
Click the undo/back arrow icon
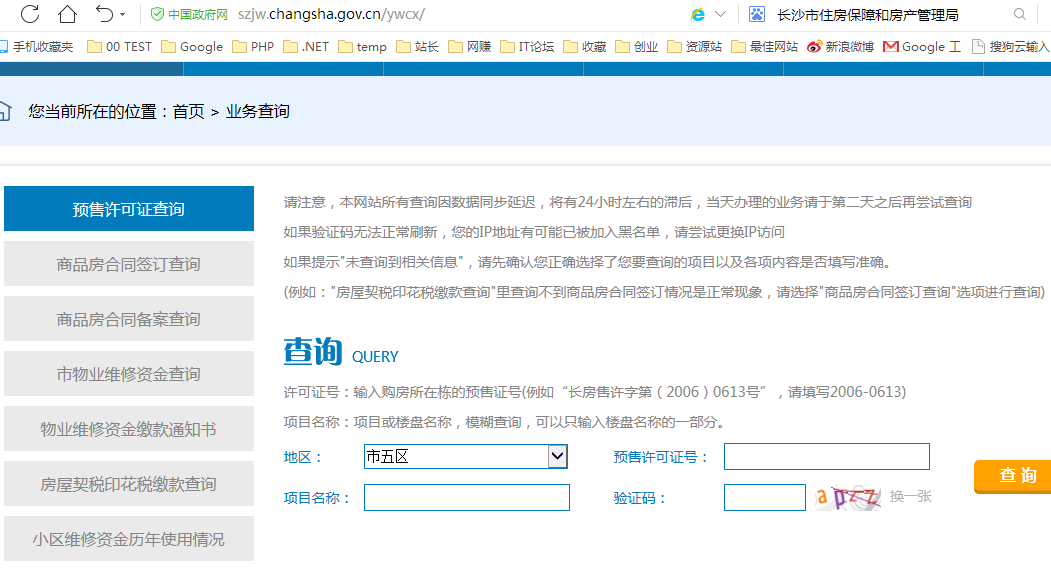click(104, 14)
